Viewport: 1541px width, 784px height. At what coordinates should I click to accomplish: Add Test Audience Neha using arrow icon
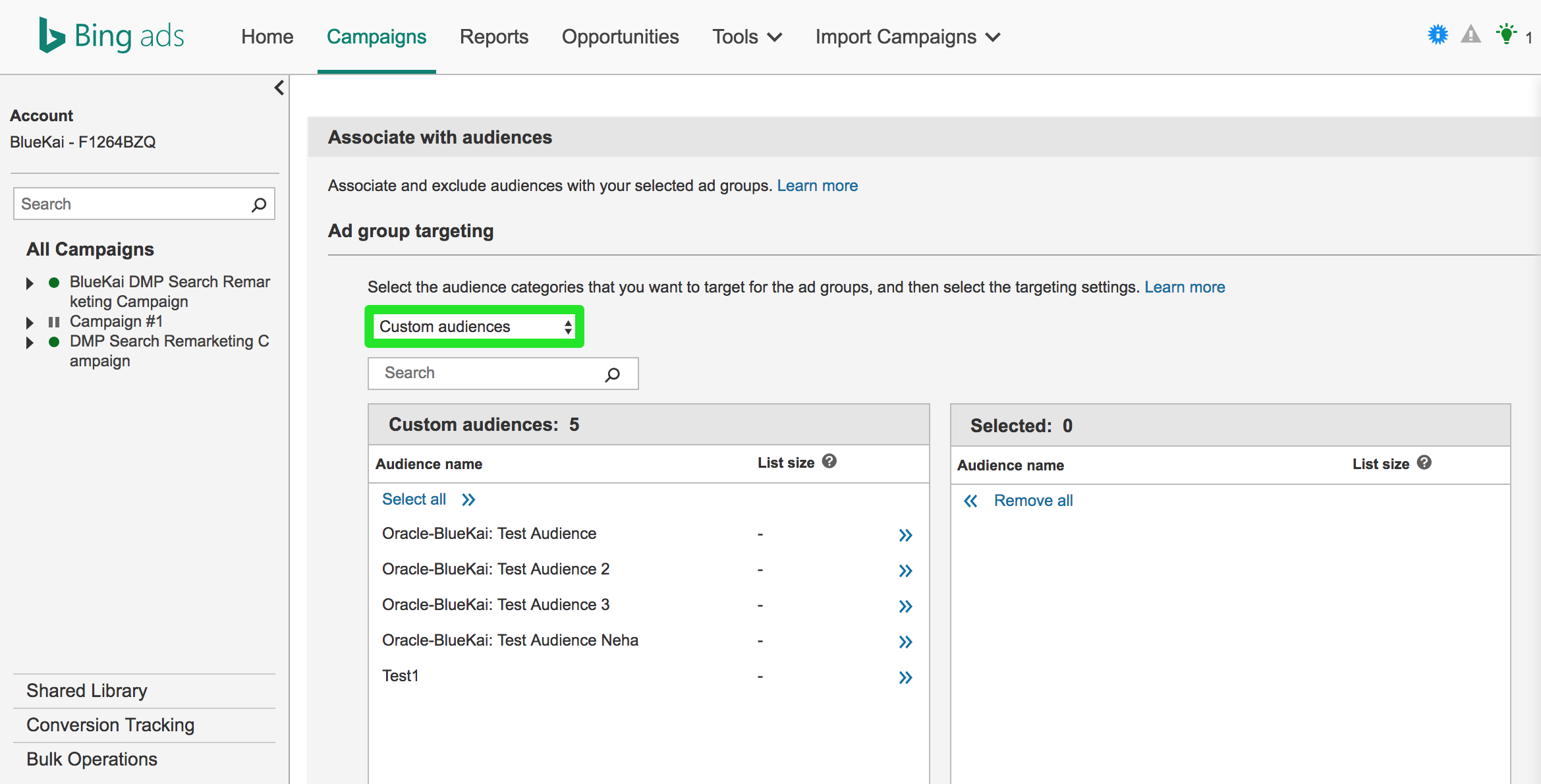tap(905, 642)
